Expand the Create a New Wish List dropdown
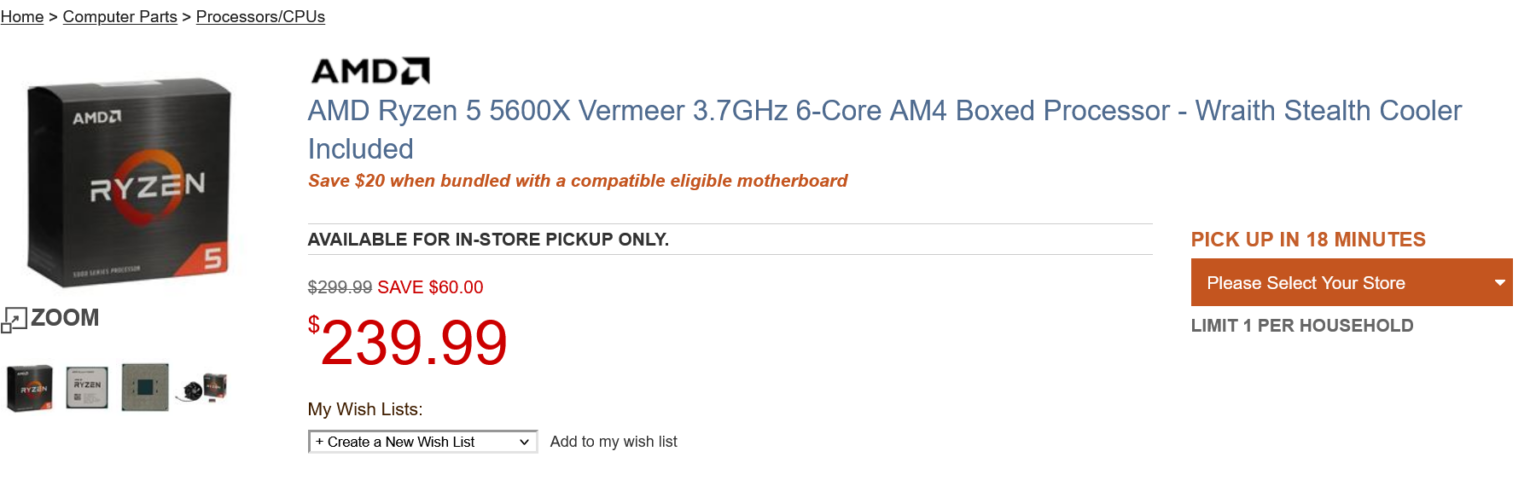Viewport: 1536px width, 486px height. click(x=422, y=442)
